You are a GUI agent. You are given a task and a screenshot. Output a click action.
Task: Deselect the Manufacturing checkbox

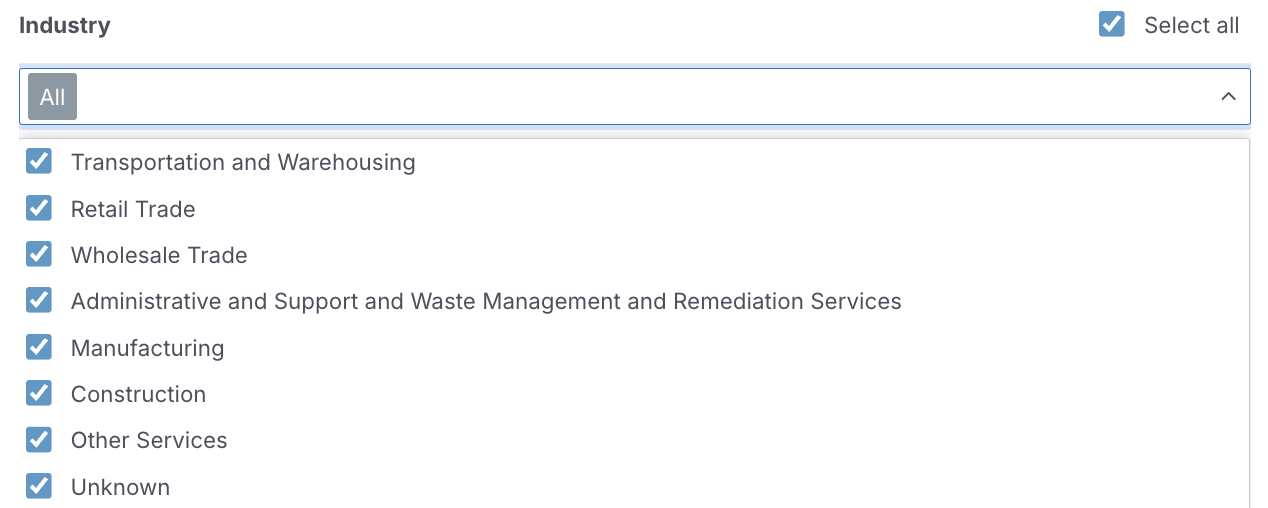39,347
